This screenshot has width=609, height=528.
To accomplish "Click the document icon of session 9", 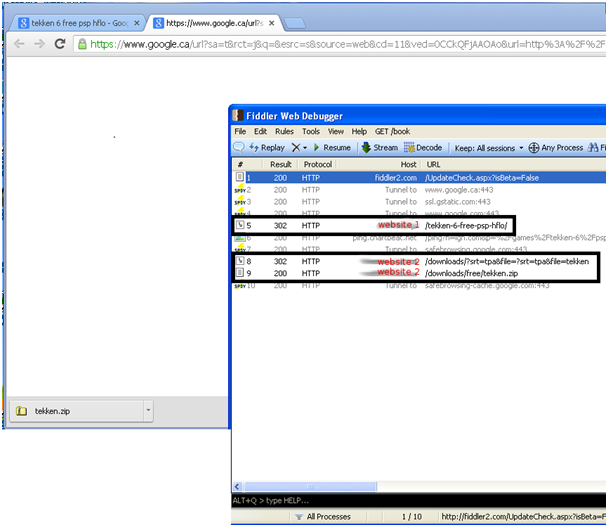I will click(x=240, y=272).
